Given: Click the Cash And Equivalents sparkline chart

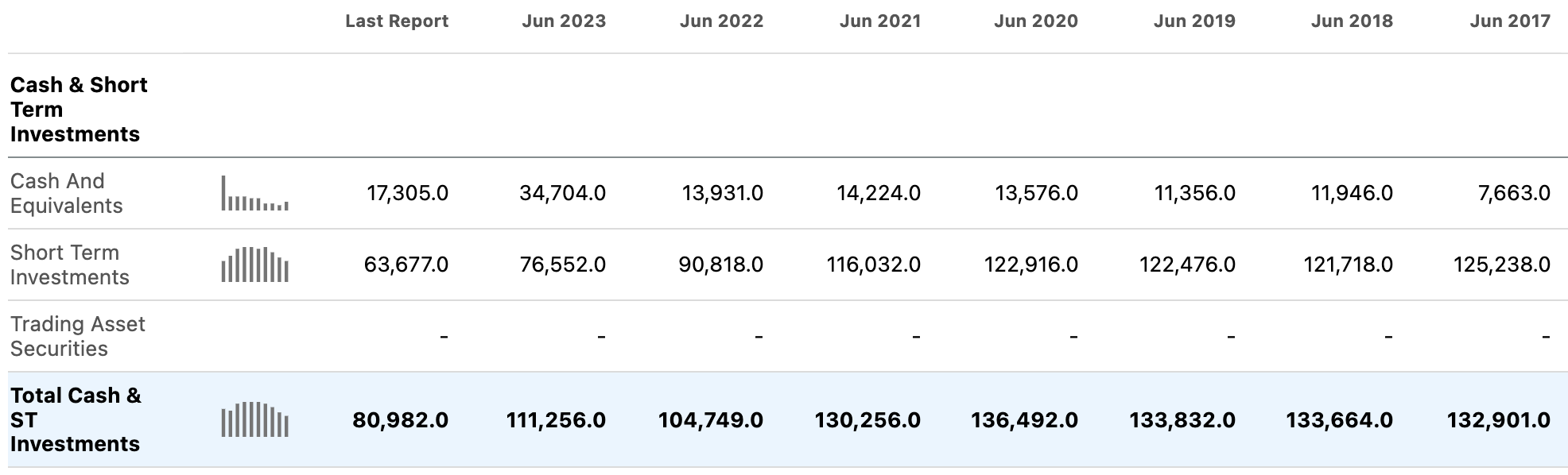Looking at the screenshot, I should [254, 193].
